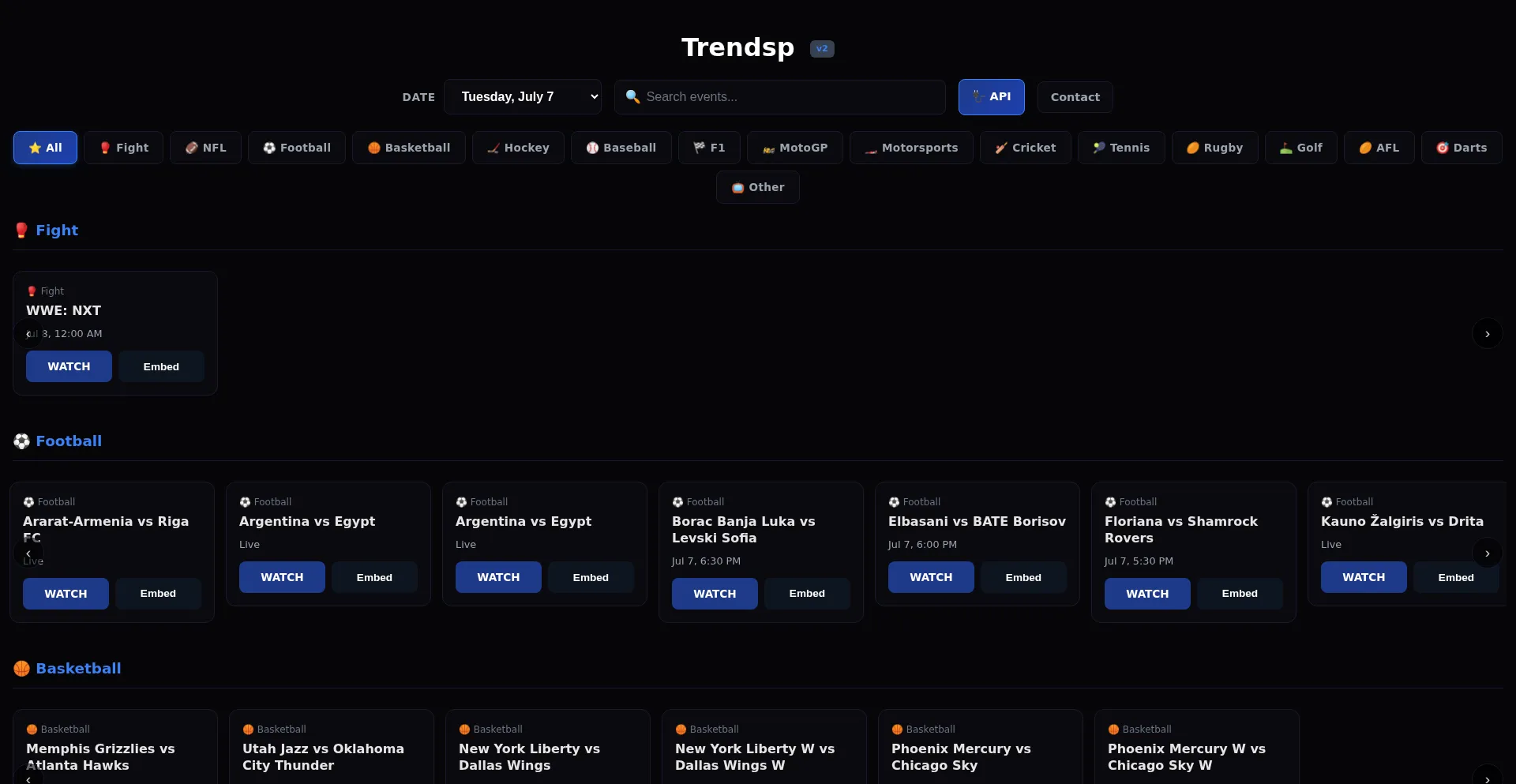Embed Ararat-Armenia vs Riga FC
This screenshot has width=1516, height=784.
point(158,594)
